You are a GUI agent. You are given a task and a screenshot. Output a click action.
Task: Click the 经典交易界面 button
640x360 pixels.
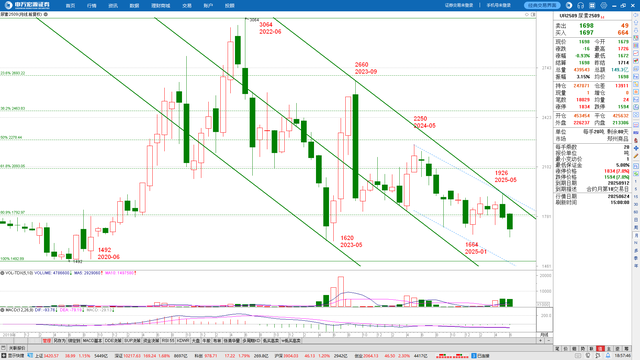click(542, 5)
